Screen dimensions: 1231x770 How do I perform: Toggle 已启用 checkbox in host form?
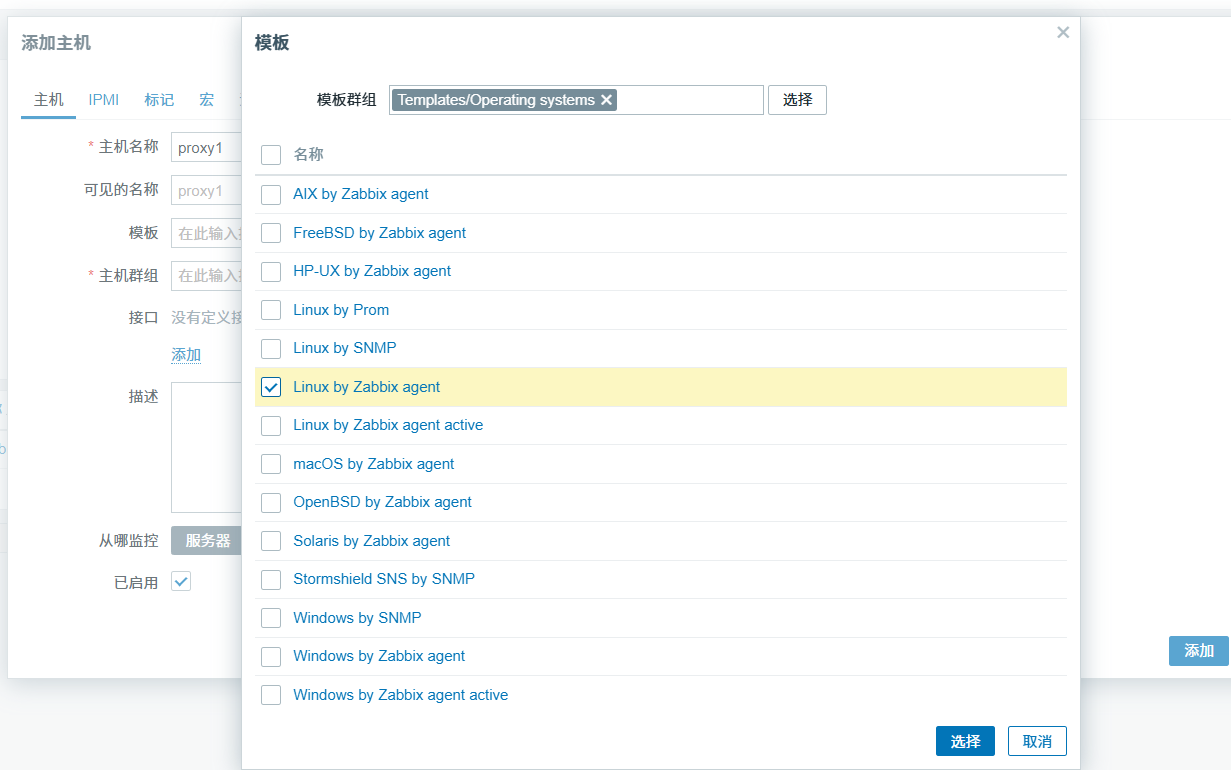coord(181,581)
